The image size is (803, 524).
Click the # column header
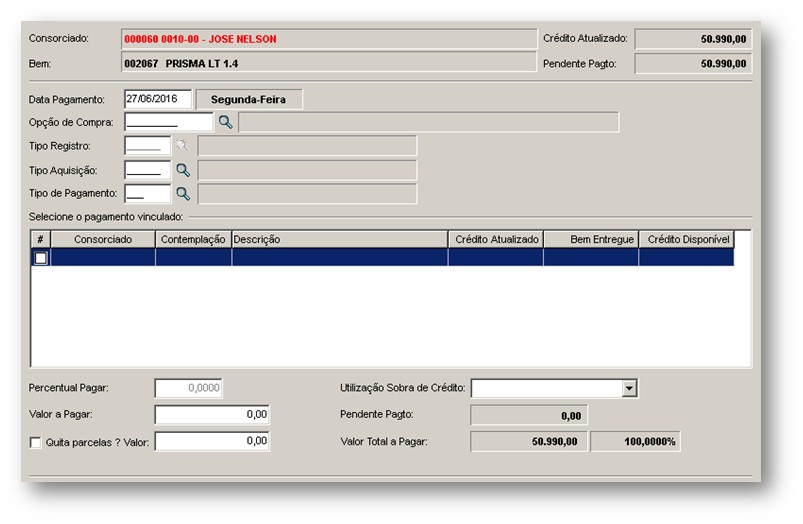(40, 239)
